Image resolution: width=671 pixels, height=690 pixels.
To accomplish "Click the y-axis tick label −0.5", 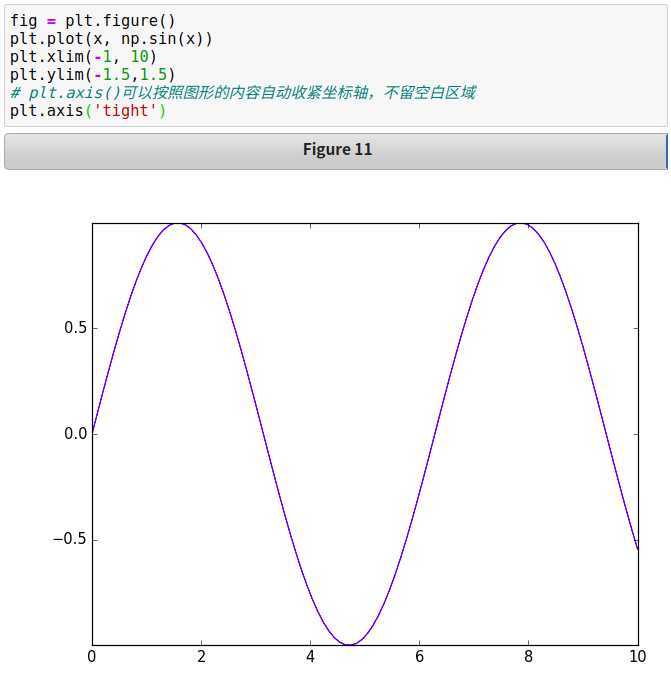I will pyautogui.click(x=70, y=539).
